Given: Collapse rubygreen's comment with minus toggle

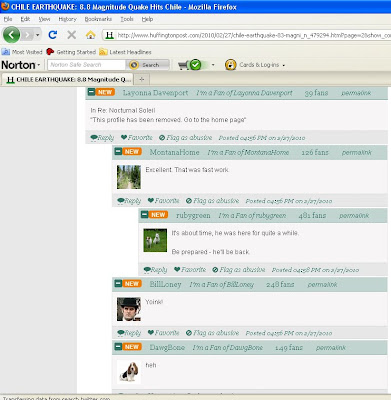Looking at the screenshot, I should (x=144, y=214).
